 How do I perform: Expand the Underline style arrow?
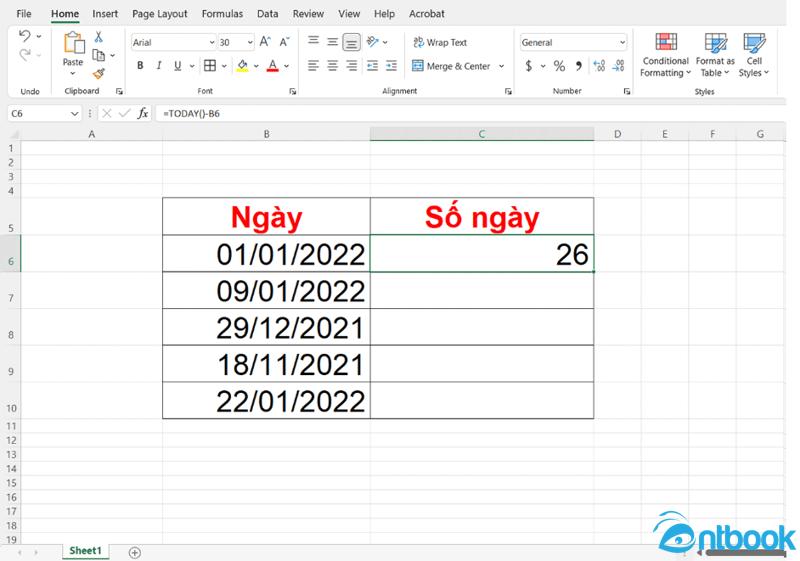192,66
